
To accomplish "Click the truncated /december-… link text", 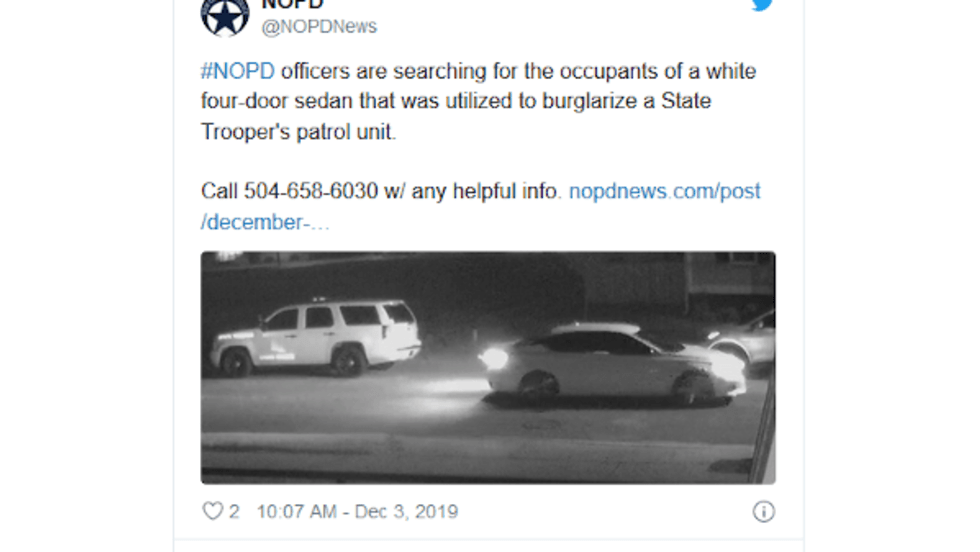I will [265, 222].
